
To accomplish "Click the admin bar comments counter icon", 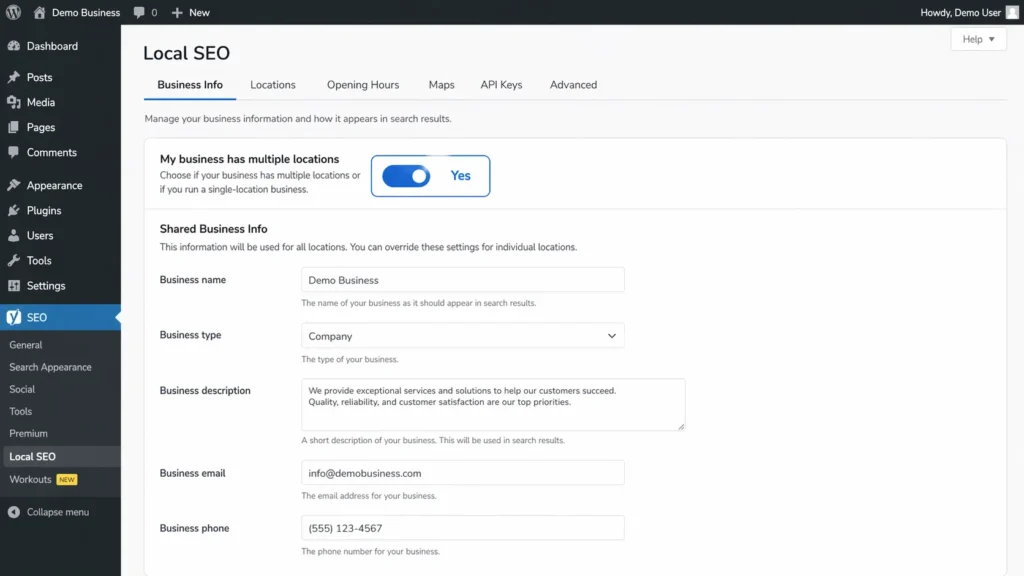I will pyautogui.click(x=140, y=12).
